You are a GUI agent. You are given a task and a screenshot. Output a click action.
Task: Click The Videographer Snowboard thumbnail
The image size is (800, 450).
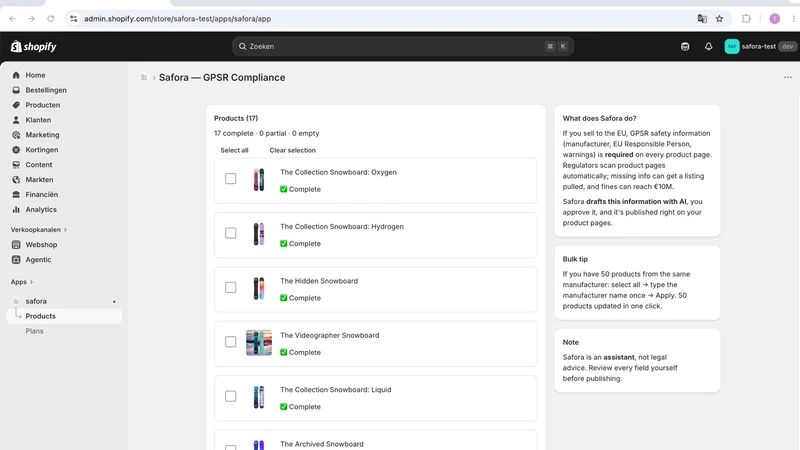[259, 342]
